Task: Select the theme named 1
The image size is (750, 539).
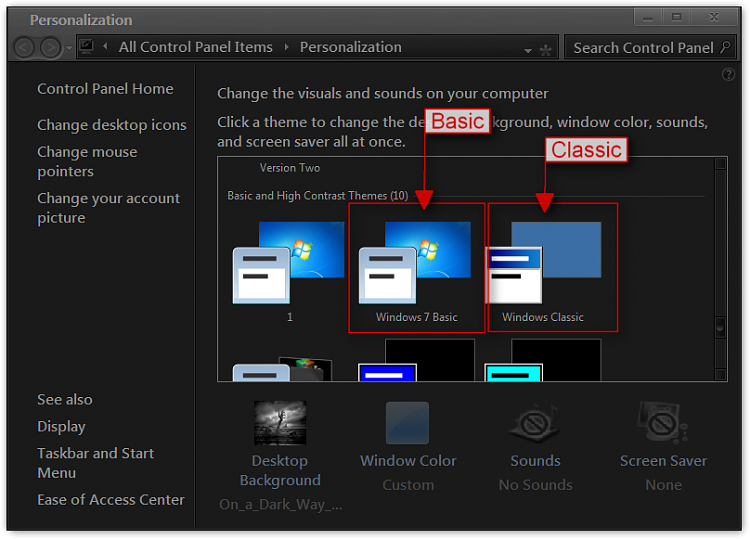Action: 289,270
